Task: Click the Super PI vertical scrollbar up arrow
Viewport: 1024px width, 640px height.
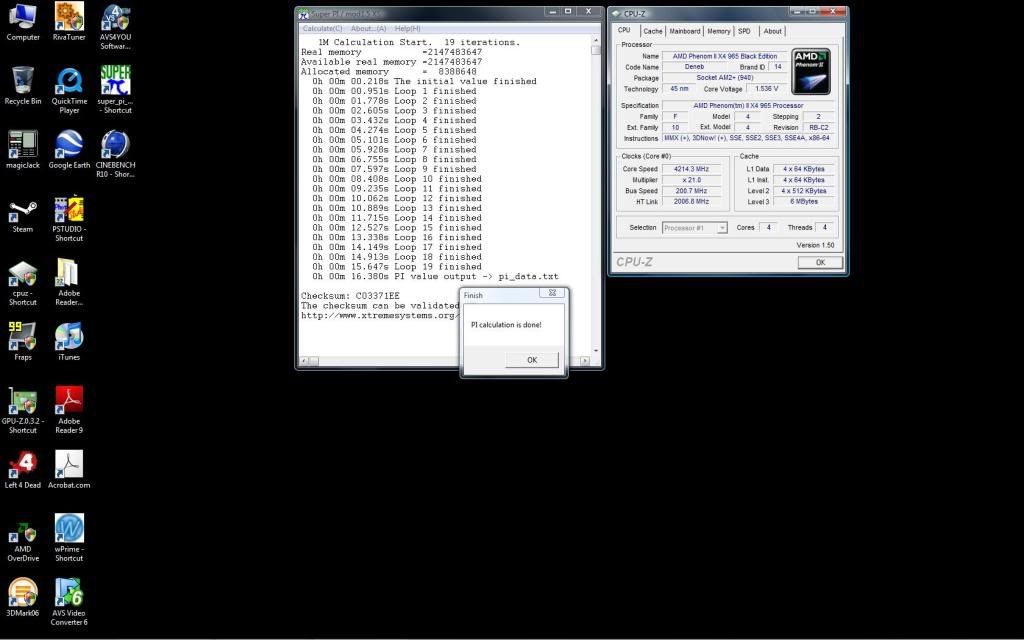Action: pos(596,40)
